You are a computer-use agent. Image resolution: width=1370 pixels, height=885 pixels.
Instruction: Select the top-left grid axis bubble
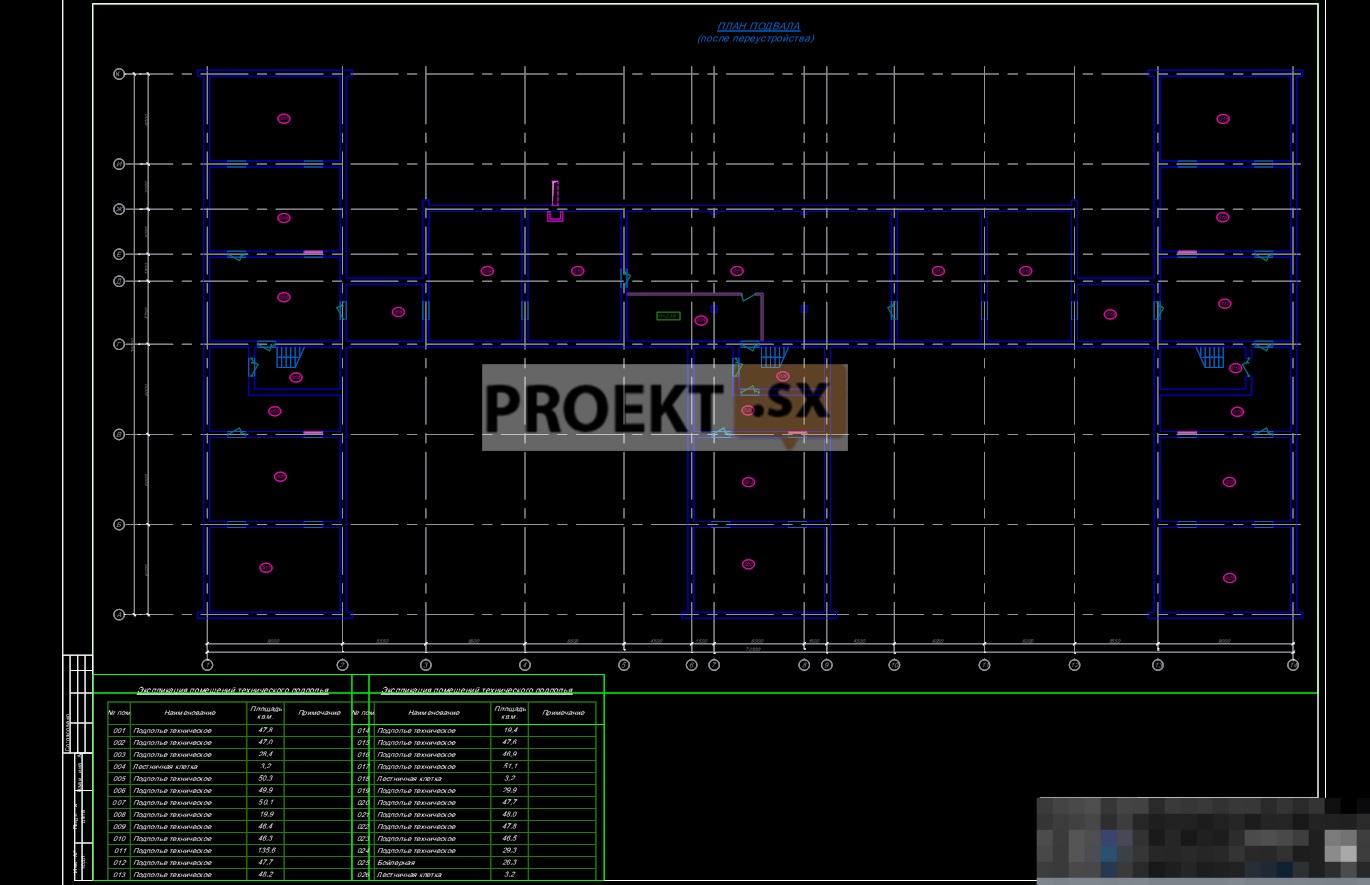119,74
